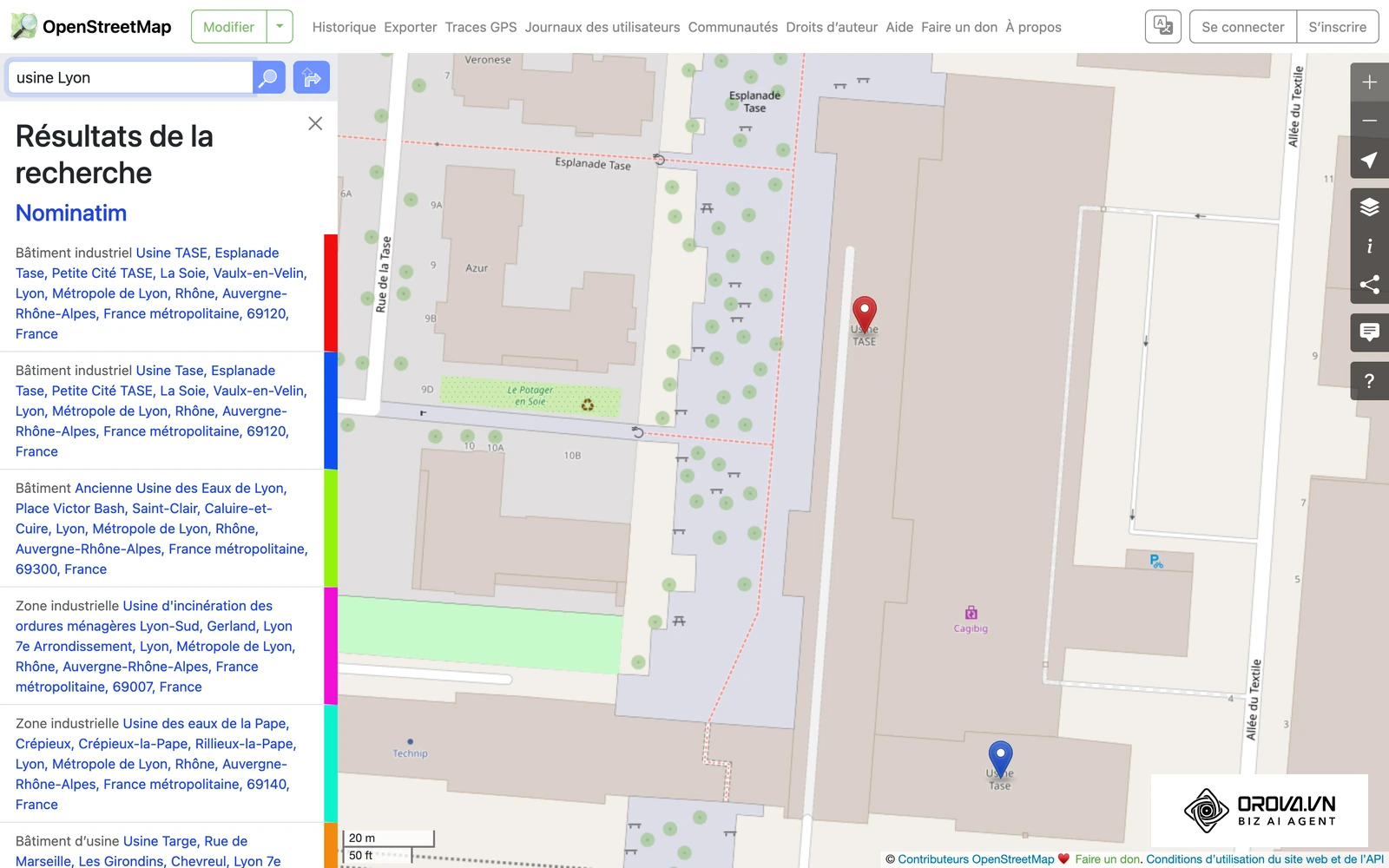Click the bicycle parking icon on map

[1156, 562]
